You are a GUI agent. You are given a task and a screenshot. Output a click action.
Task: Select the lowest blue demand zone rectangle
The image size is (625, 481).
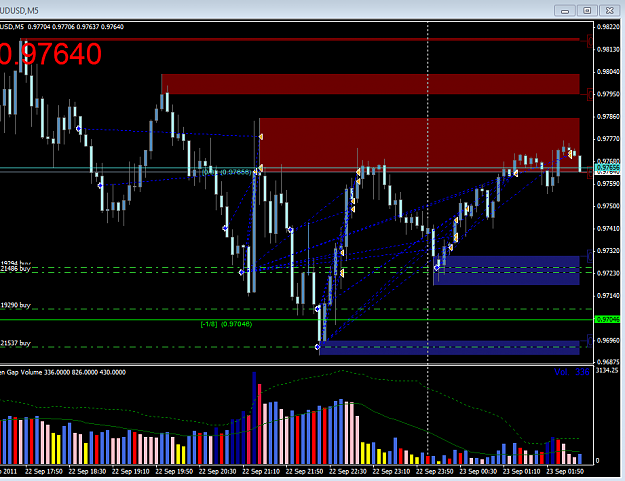click(450, 347)
